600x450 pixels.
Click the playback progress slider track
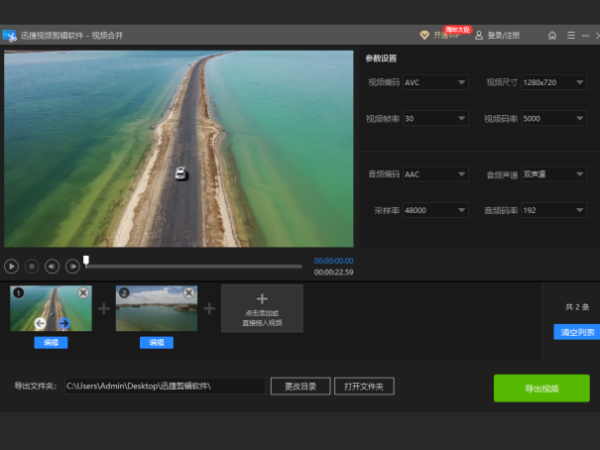[195, 266]
